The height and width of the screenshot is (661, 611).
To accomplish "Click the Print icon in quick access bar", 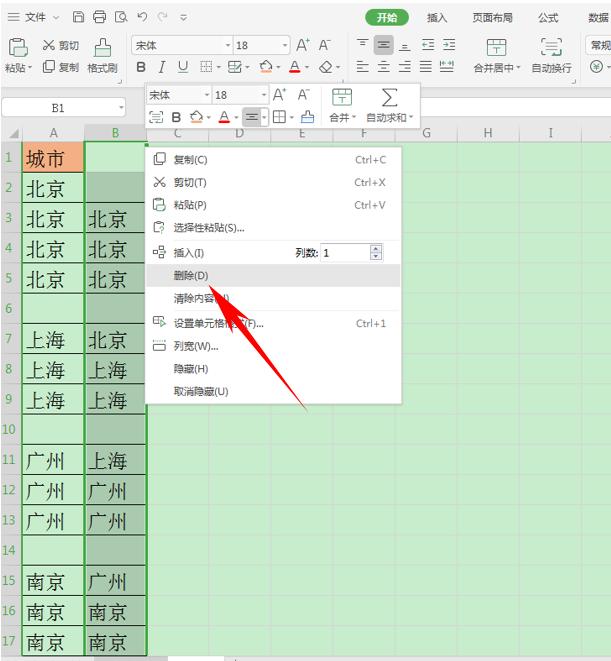I will click(100, 17).
